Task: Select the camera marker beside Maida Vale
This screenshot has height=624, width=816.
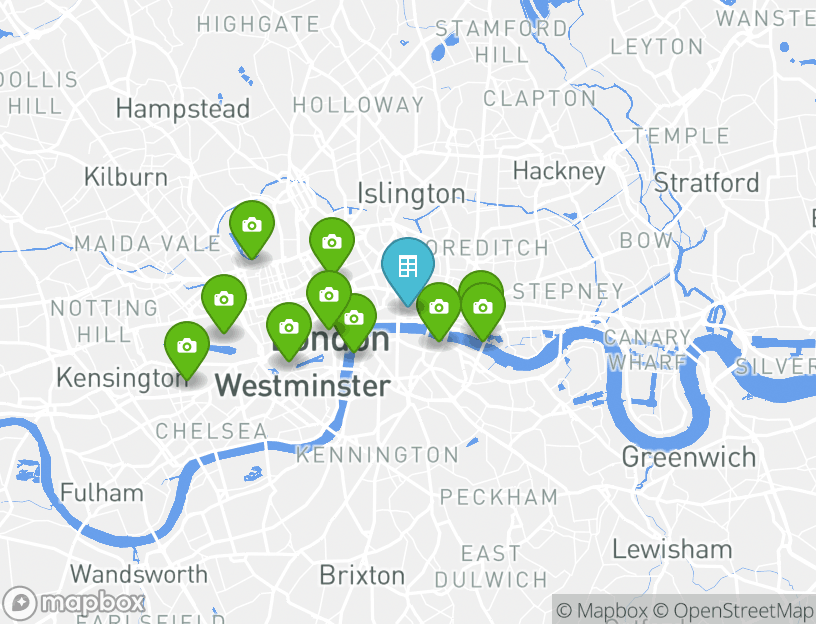Action: point(252,225)
